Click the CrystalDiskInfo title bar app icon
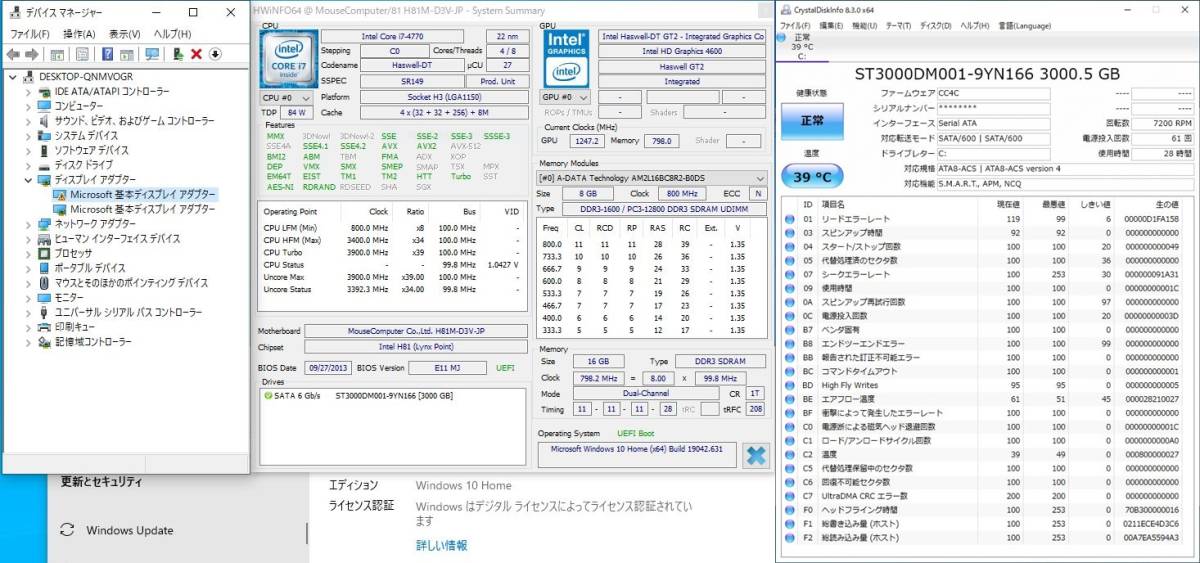The image size is (1200, 563). [786, 8]
